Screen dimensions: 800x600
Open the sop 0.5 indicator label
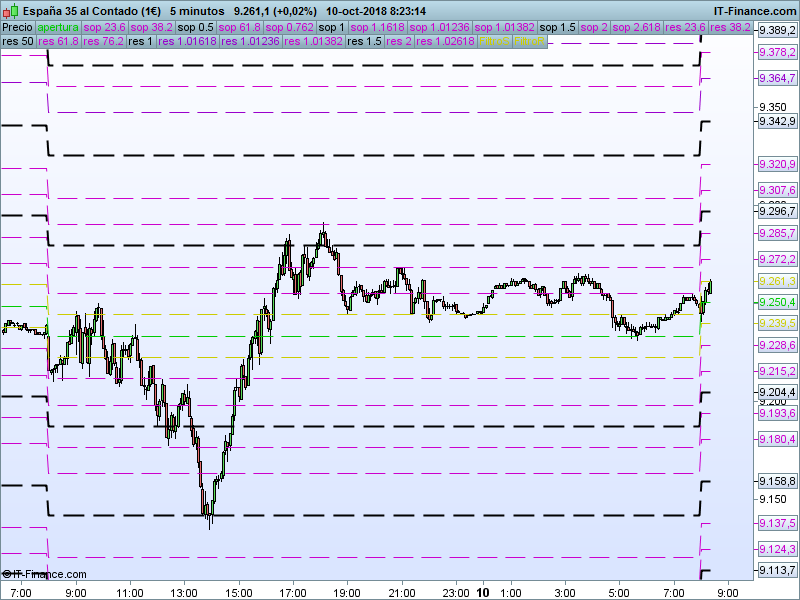(196, 28)
